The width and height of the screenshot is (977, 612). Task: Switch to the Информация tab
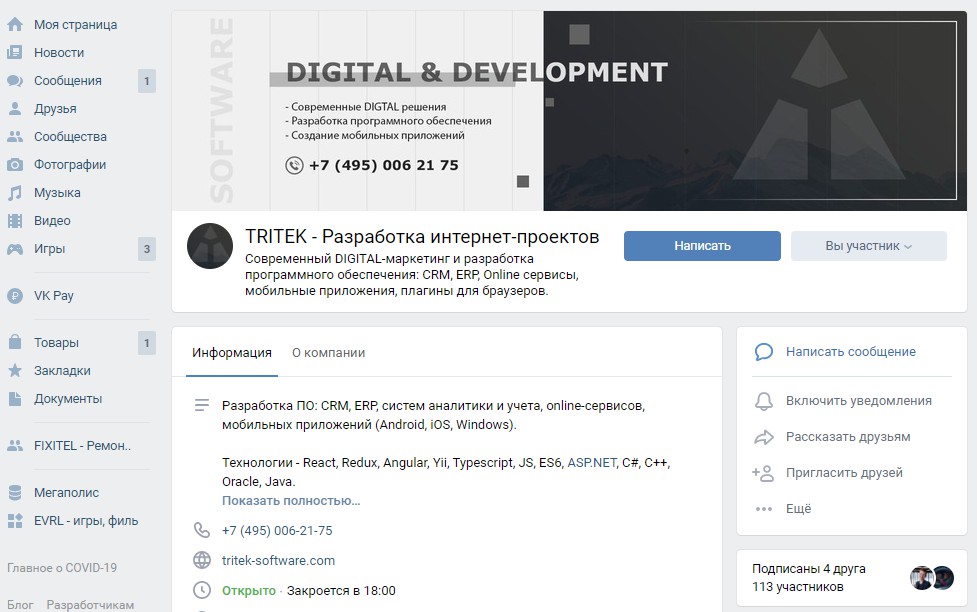tap(232, 353)
